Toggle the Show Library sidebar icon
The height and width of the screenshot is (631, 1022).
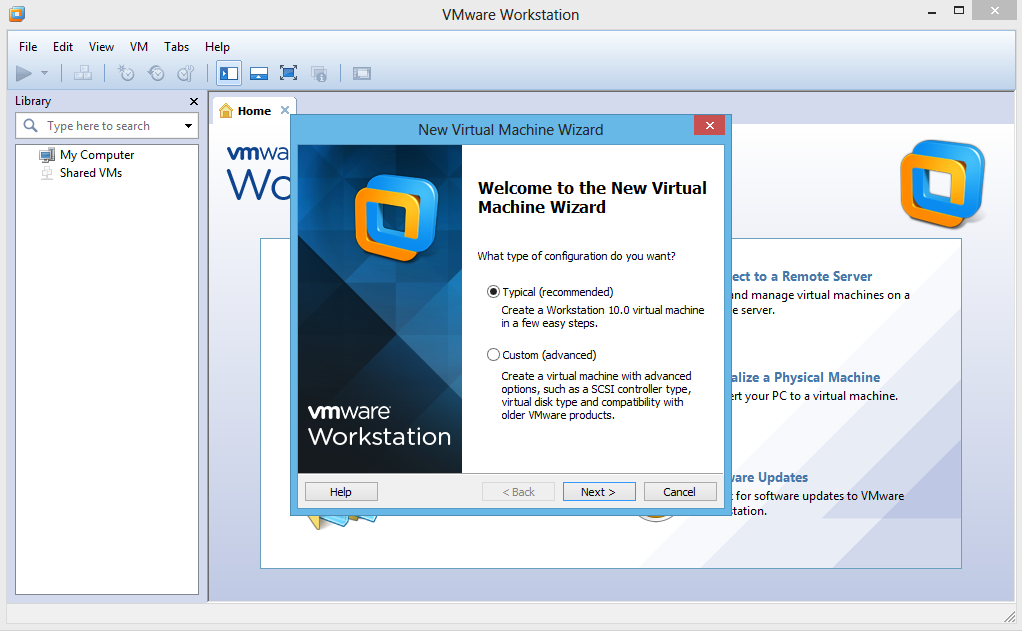[229, 73]
